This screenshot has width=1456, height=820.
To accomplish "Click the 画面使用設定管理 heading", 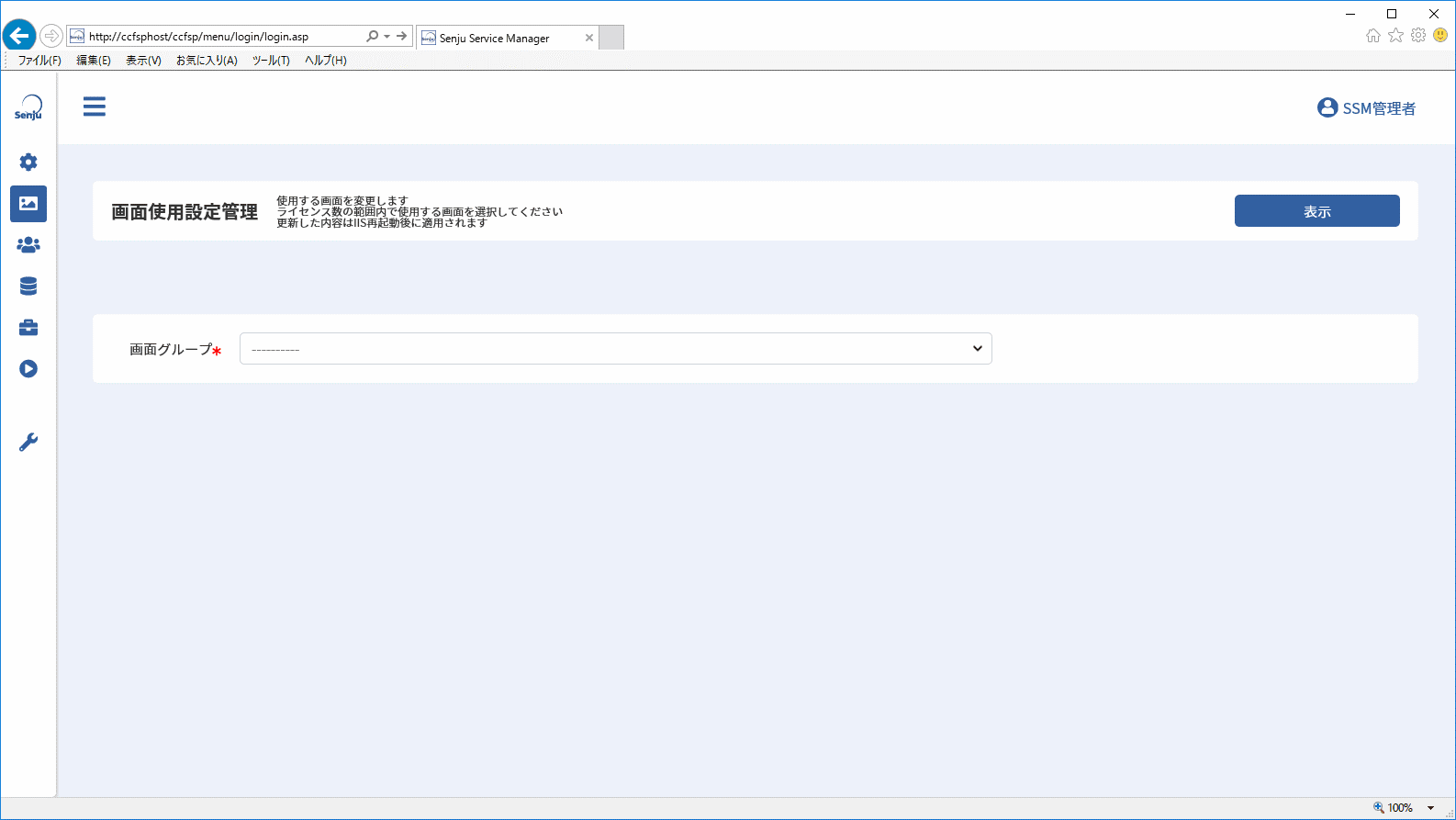I will click(185, 212).
